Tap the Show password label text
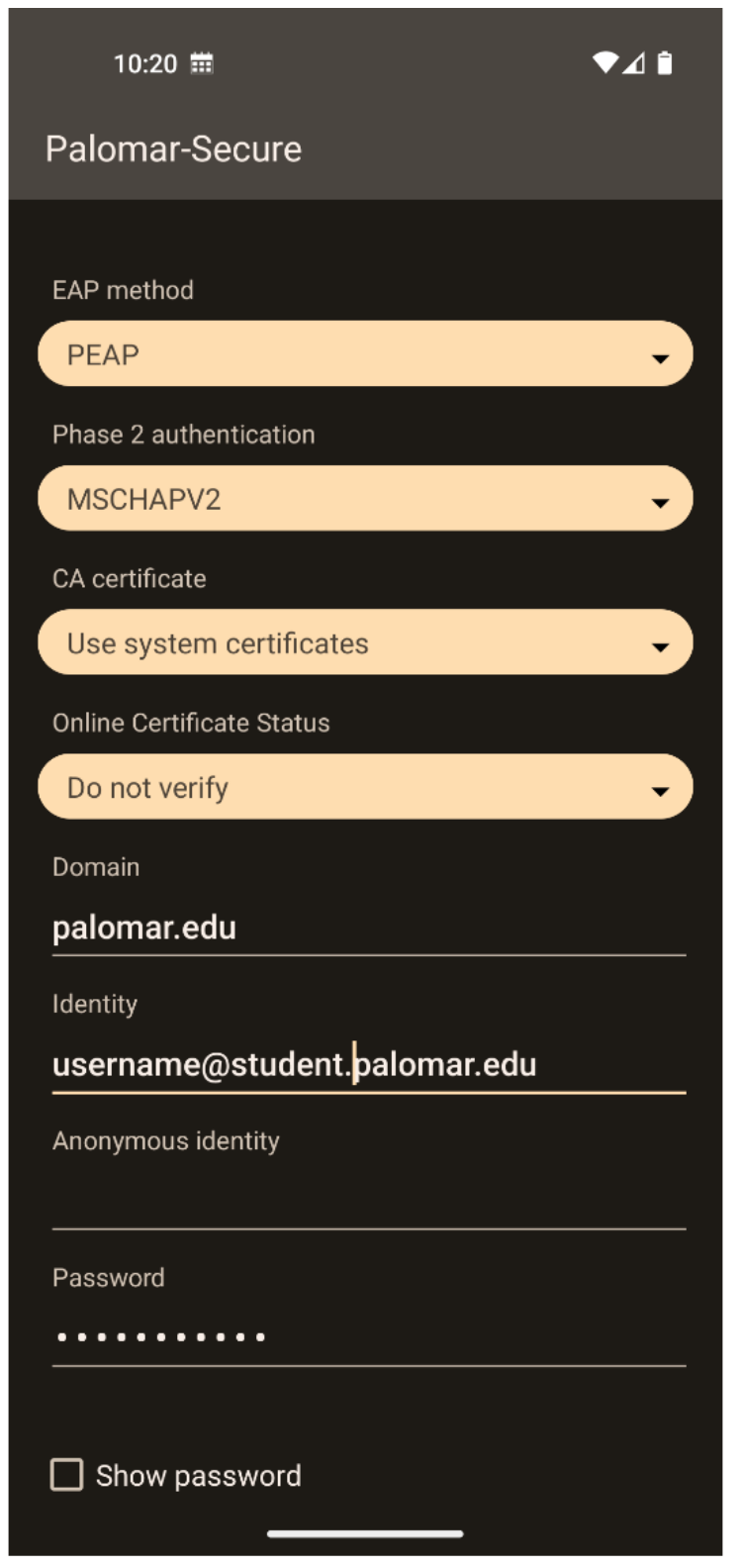 tap(199, 1476)
